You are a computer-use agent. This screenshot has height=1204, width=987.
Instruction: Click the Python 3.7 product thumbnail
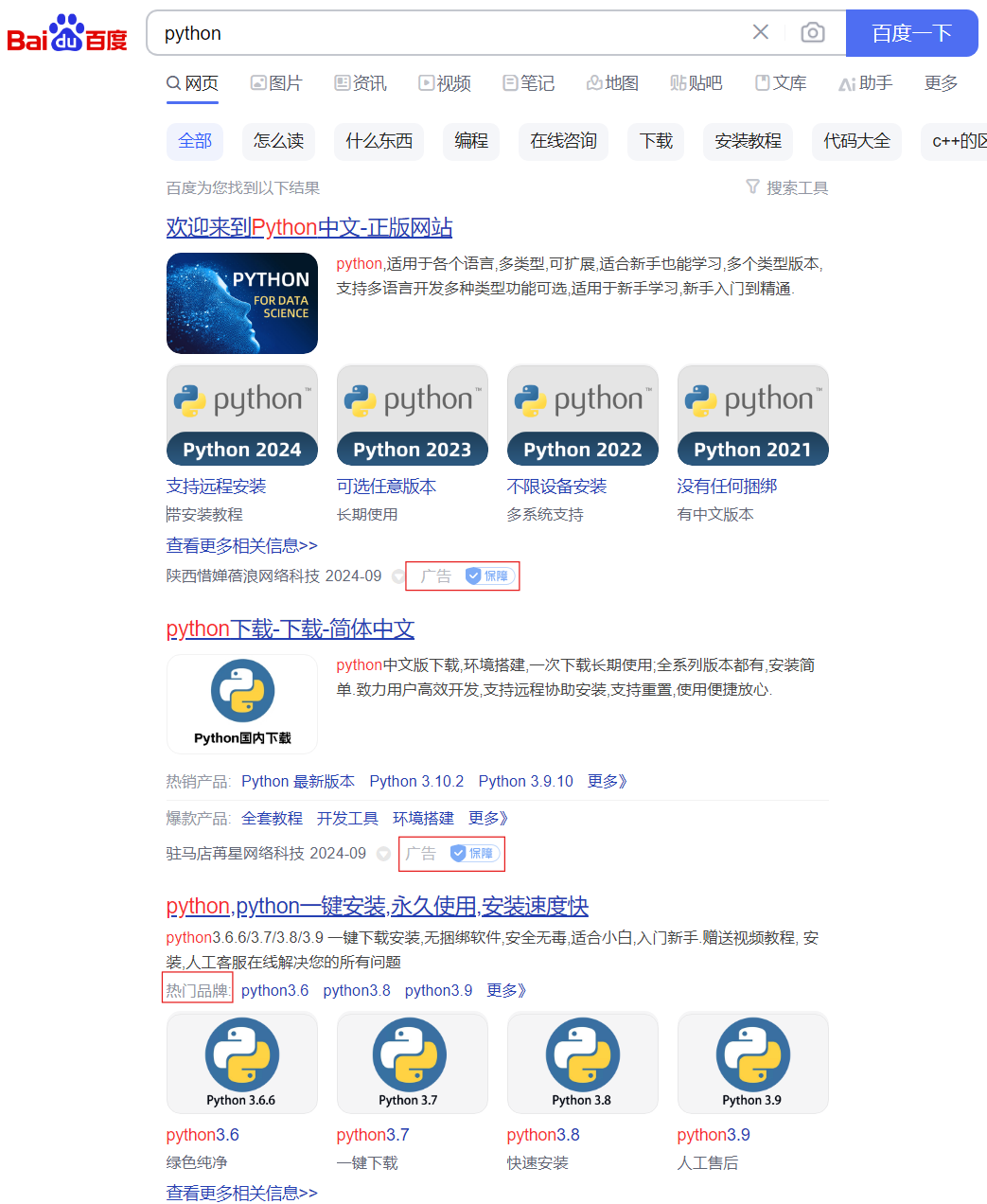412,1062
